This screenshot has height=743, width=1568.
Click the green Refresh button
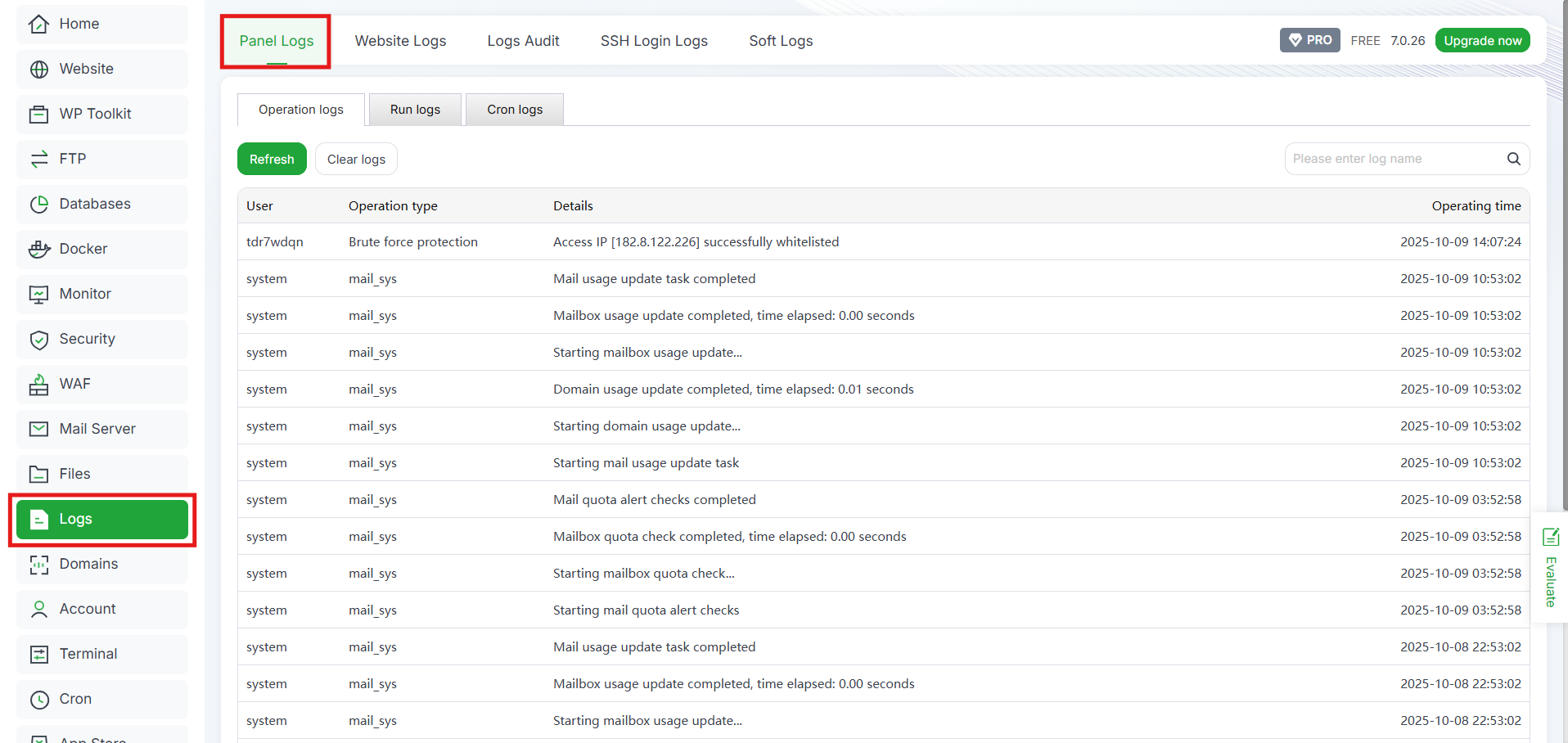click(x=272, y=159)
